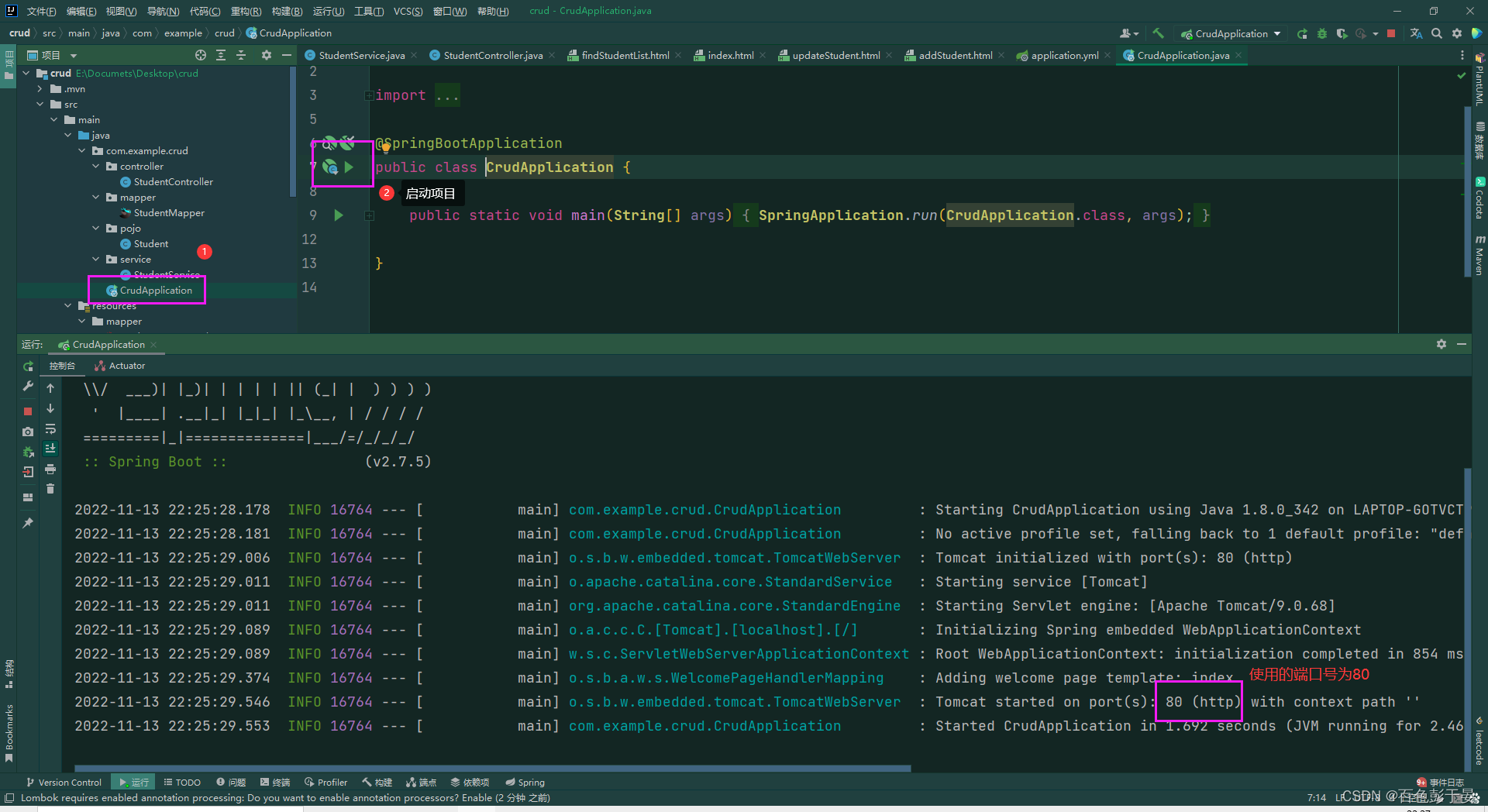Image resolution: width=1488 pixels, height=812 pixels.
Task: Click the locate-in-project-tree target icon
Action: (201, 55)
